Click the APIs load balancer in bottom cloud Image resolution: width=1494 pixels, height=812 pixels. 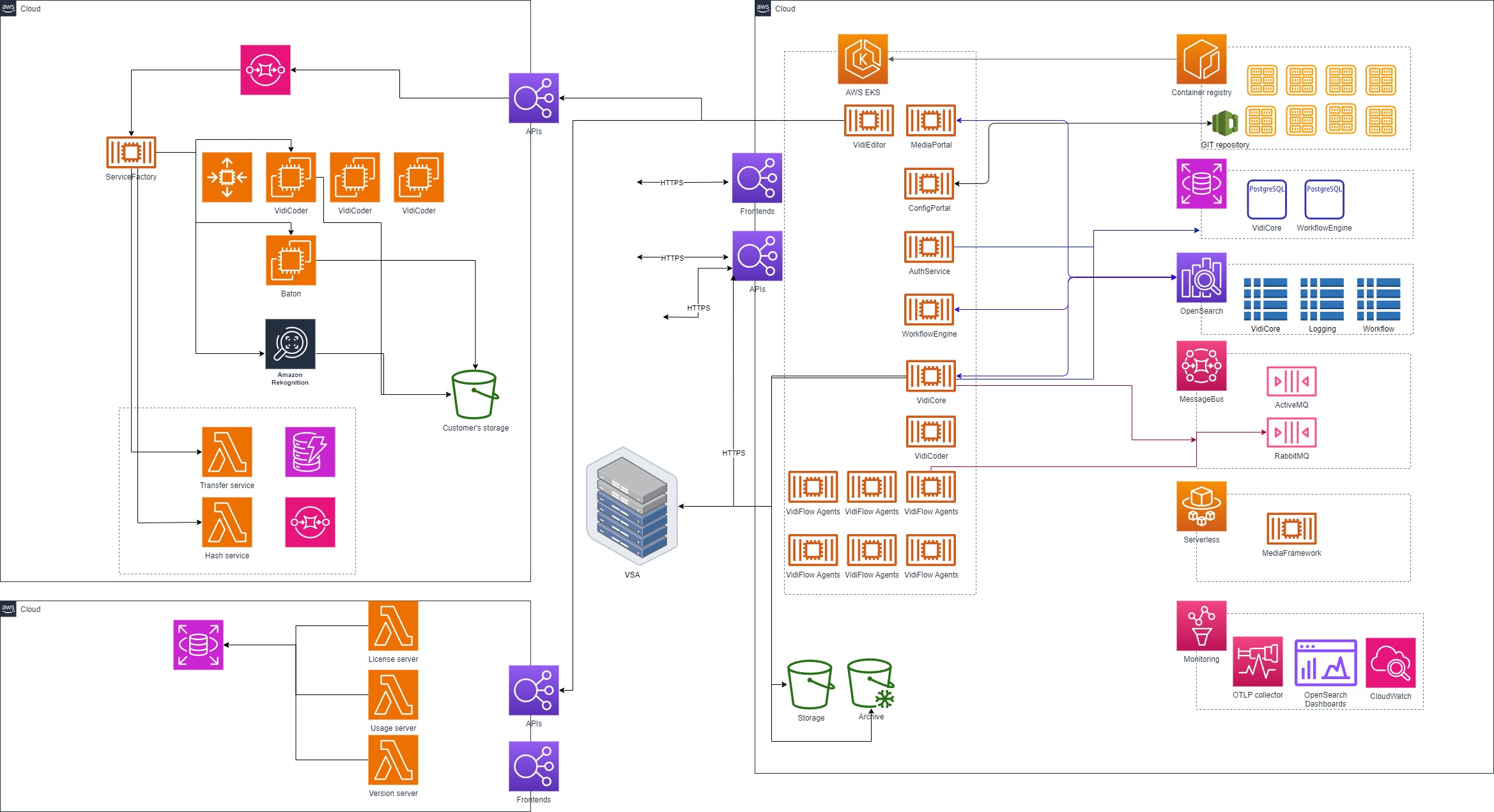534,690
